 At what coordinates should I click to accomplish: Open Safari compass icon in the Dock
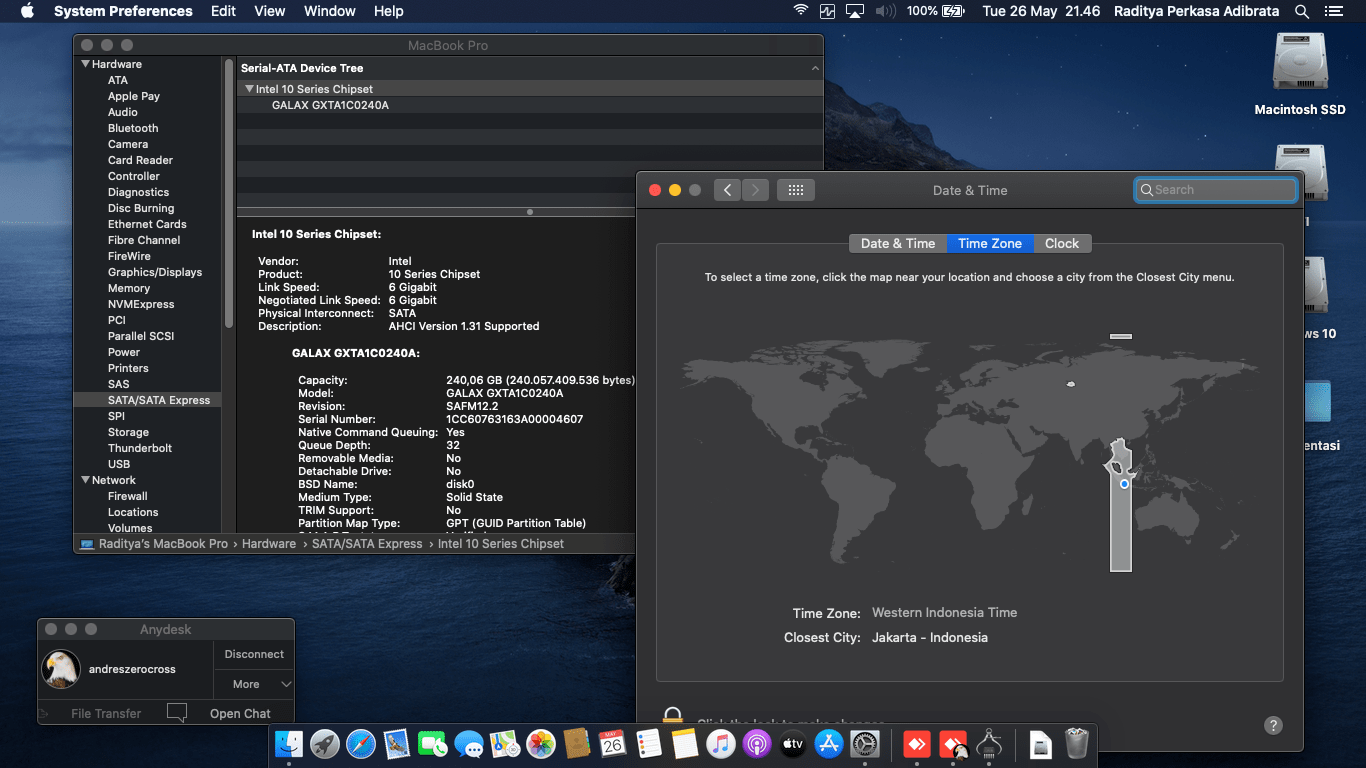pyautogui.click(x=361, y=744)
